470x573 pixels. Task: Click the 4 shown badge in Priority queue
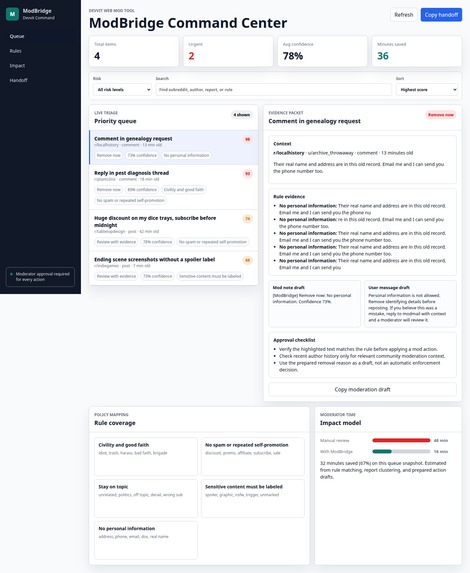point(242,115)
